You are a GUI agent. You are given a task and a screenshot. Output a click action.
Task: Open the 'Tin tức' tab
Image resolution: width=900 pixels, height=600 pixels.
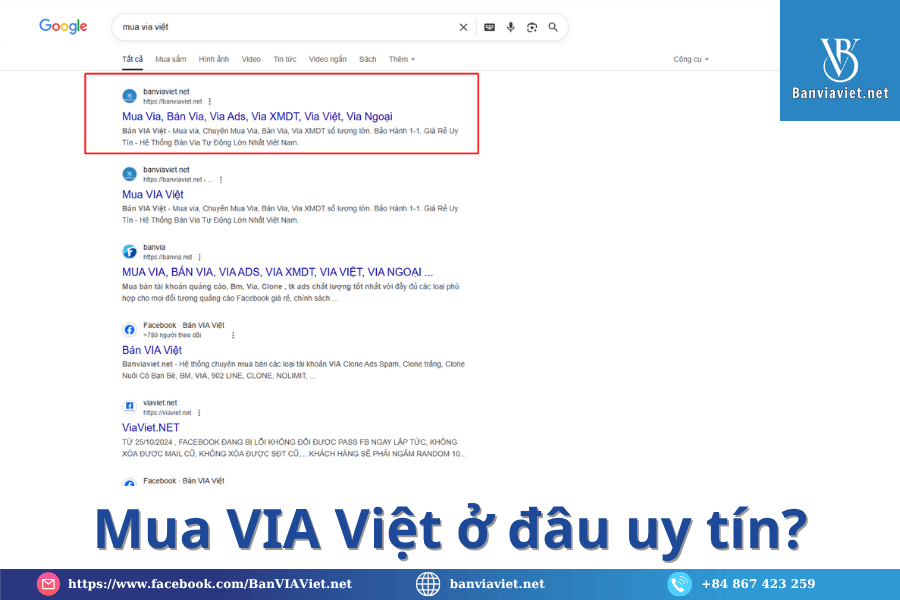click(285, 59)
